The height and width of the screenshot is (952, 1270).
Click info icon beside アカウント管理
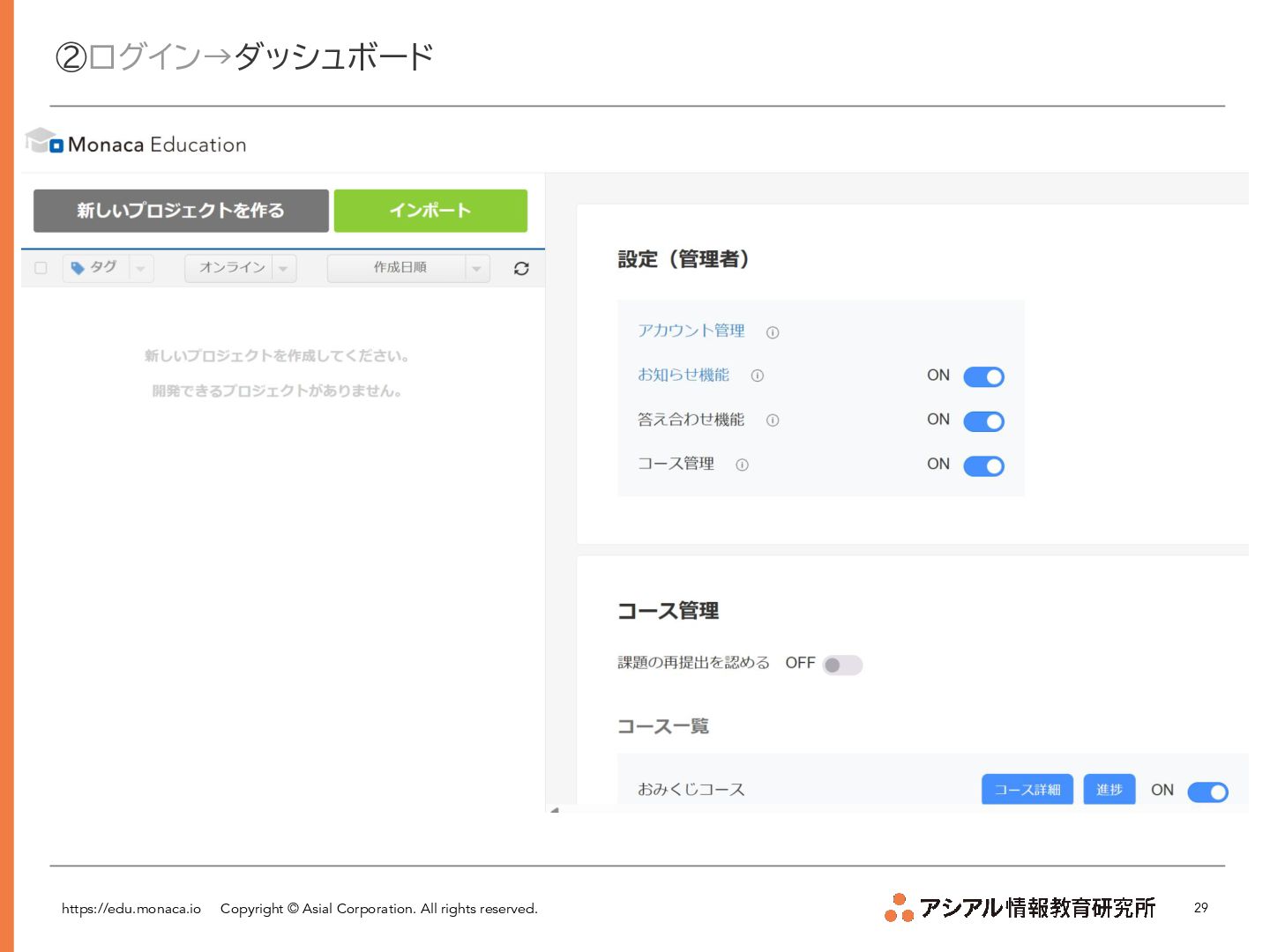773,332
